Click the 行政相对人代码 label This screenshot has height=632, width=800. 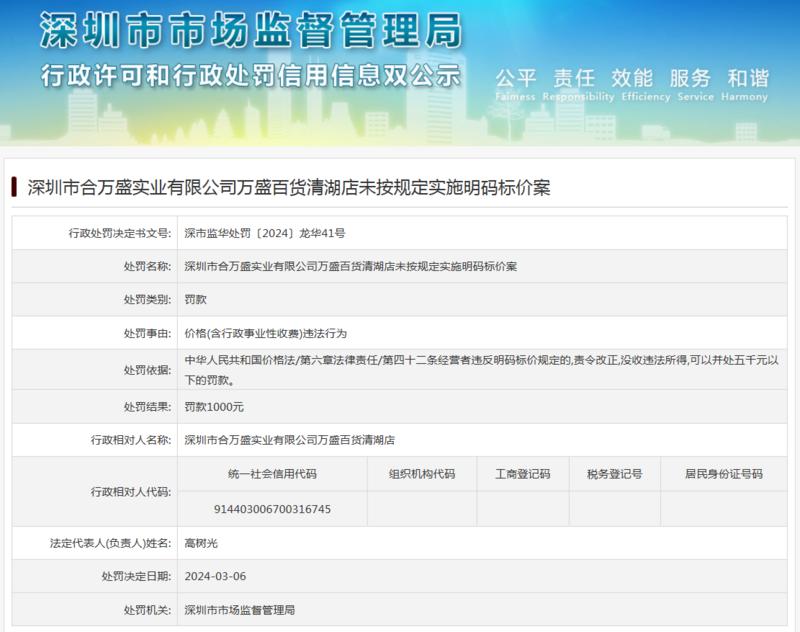[x=131, y=492]
